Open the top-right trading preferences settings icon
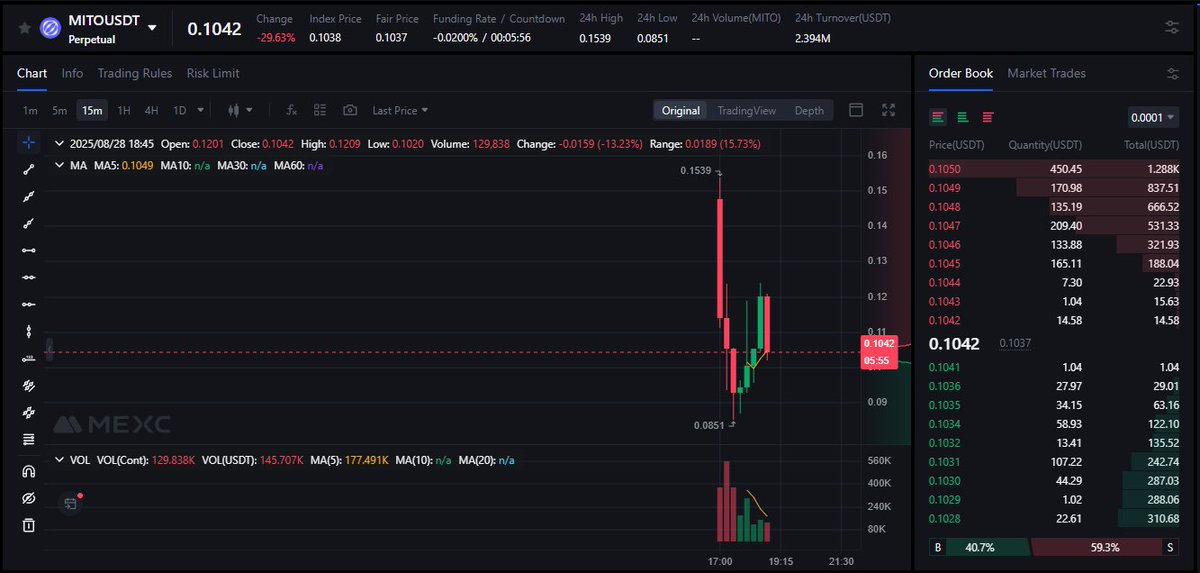The height and width of the screenshot is (573, 1200). [x=1172, y=28]
